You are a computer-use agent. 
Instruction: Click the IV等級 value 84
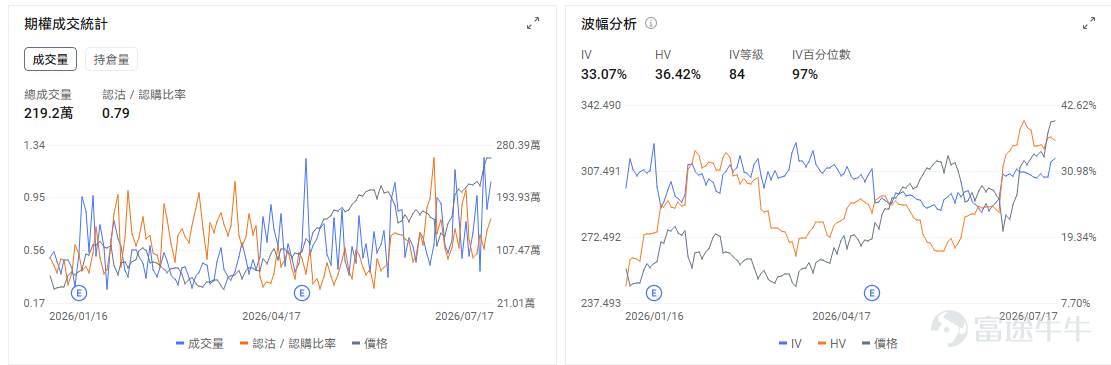click(737, 74)
